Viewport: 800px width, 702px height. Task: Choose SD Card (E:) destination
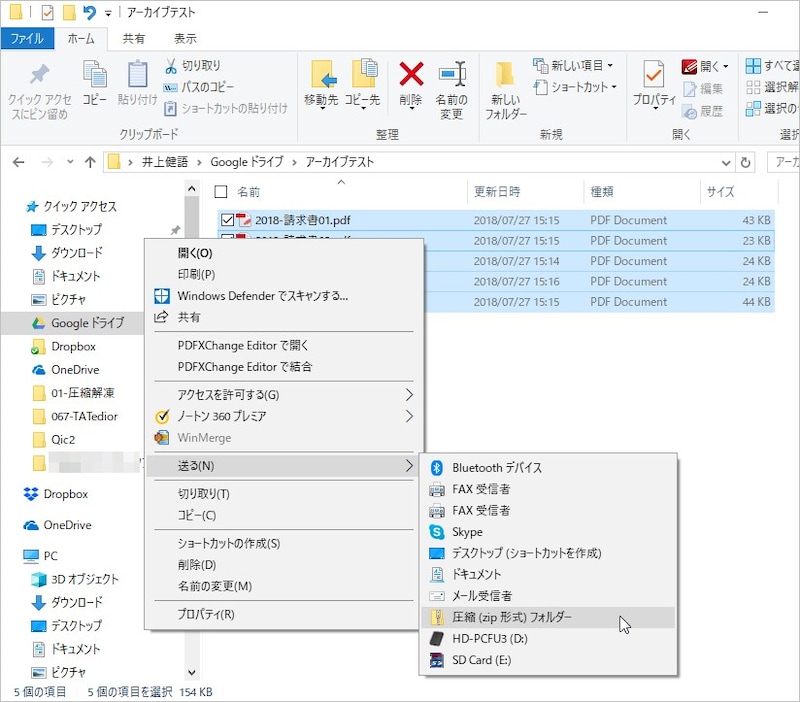pos(548,660)
